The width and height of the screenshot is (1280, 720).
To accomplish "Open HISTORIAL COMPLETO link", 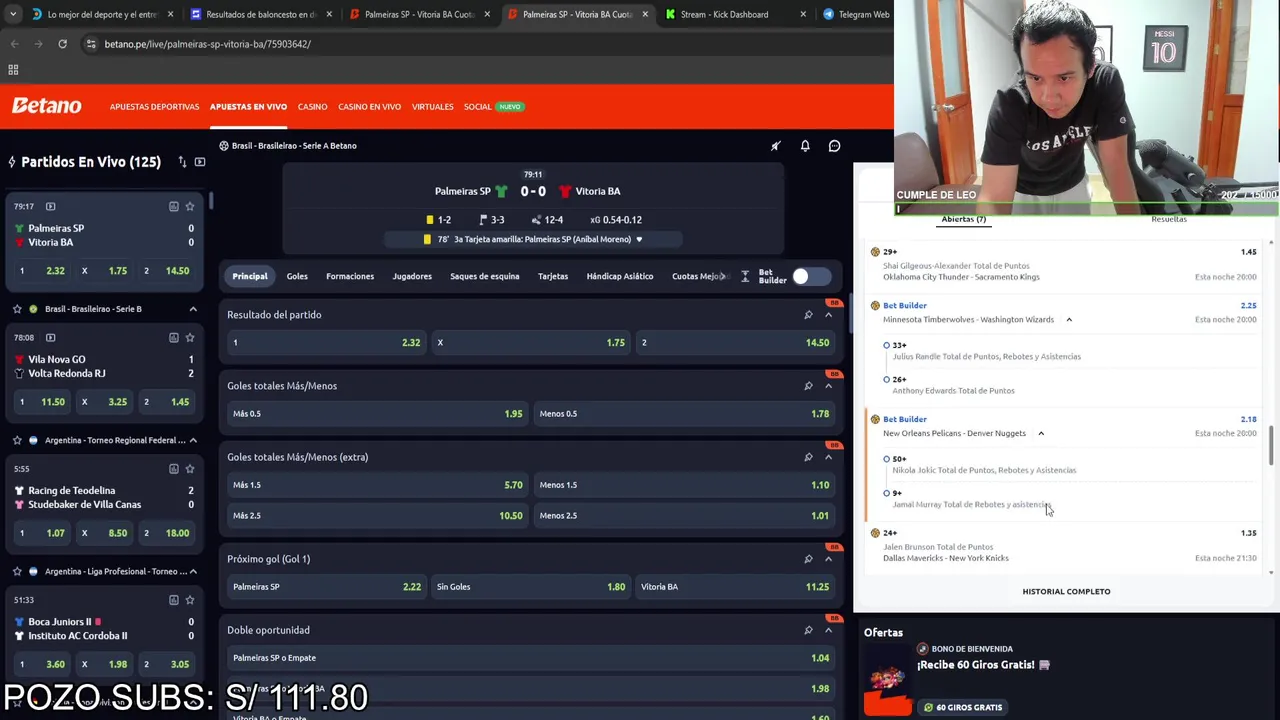I will (1066, 591).
